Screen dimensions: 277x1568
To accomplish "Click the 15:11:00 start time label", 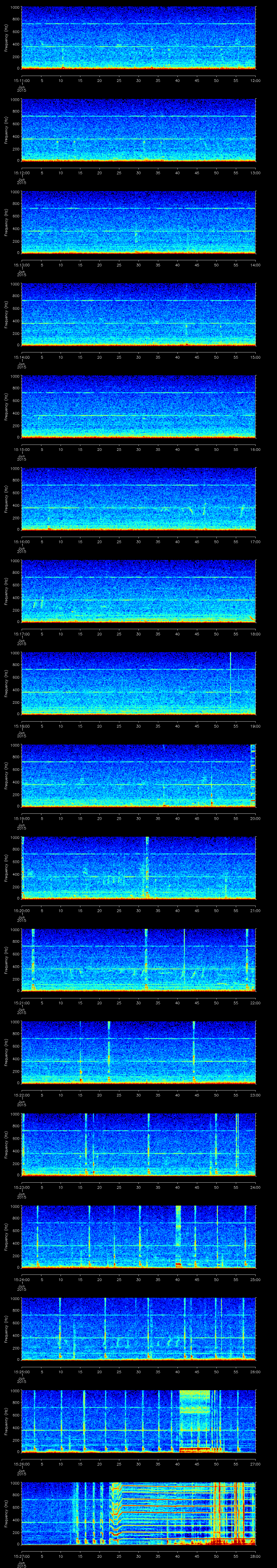I will click(x=21, y=80).
